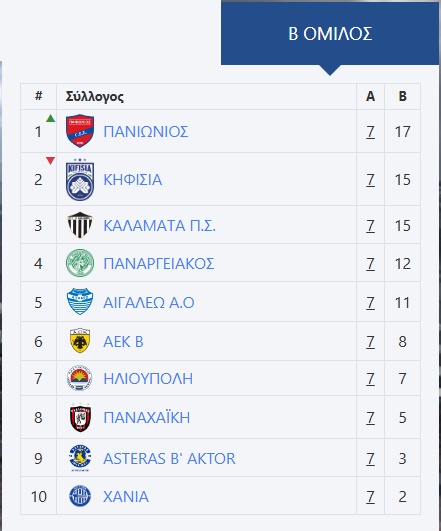Click the Panargiakos green round emblem
Screen dimensions: 441x531
pos(80,263)
